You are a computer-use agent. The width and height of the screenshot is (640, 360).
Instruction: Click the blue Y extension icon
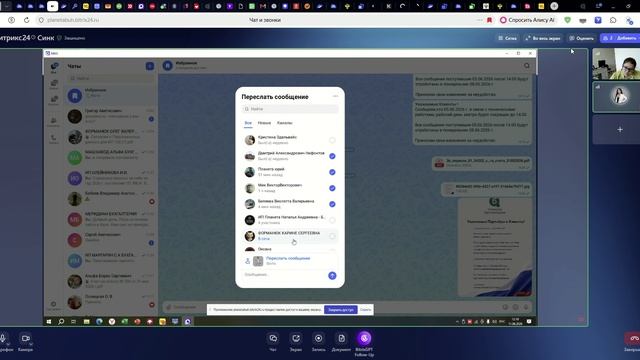coord(598,20)
